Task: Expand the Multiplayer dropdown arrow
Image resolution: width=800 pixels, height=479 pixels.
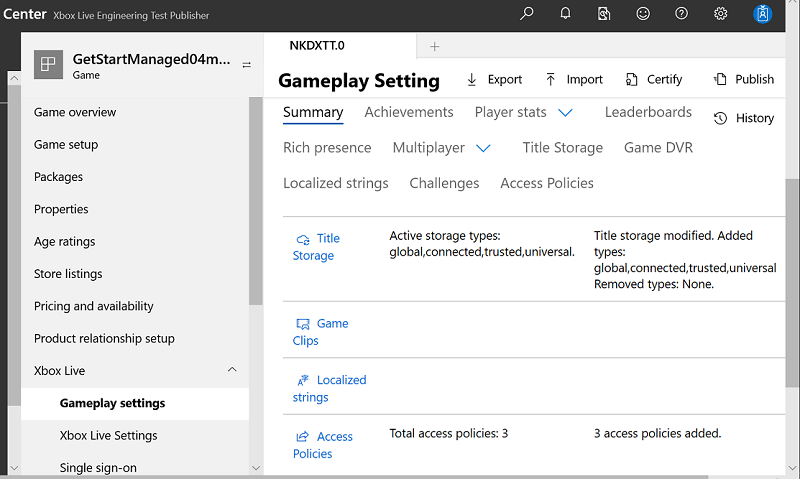Action: (483, 148)
